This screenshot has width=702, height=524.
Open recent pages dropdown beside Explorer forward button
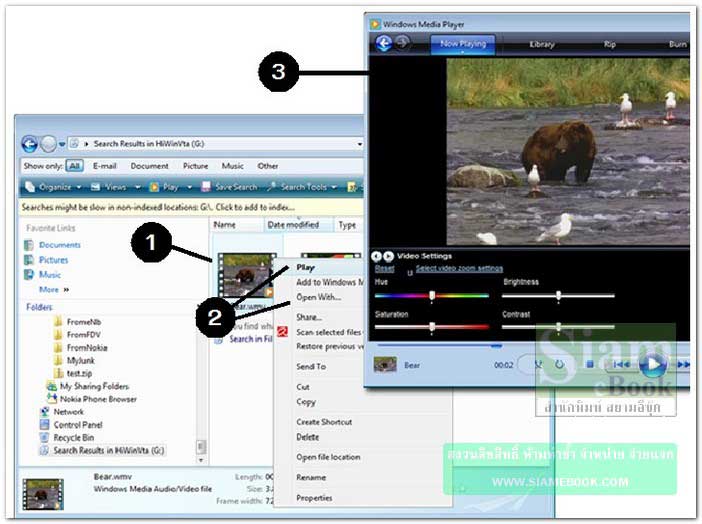tap(62, 144)
